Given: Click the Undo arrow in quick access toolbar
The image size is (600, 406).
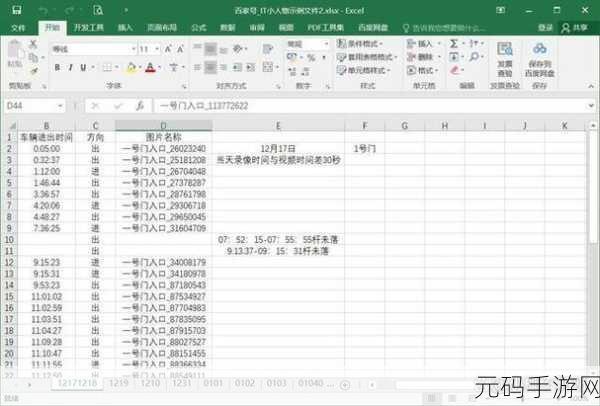Looking at the screenshot, I should click(44, 11).
